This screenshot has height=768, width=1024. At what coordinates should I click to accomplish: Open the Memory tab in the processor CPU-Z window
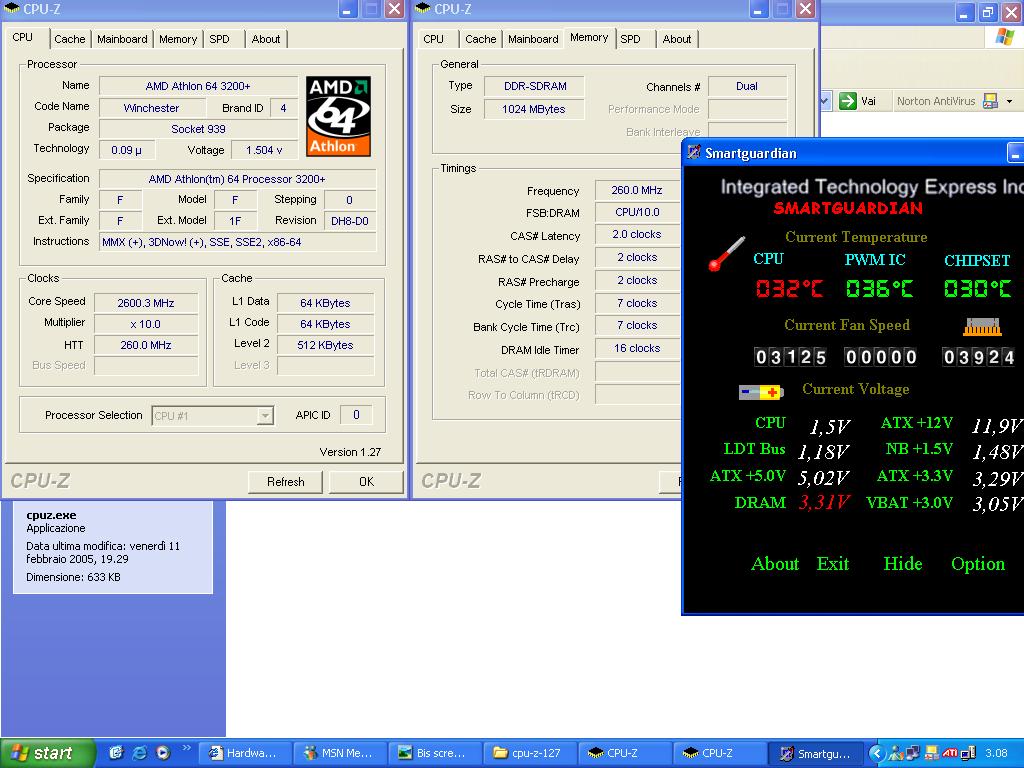click(x=178, y=39)
